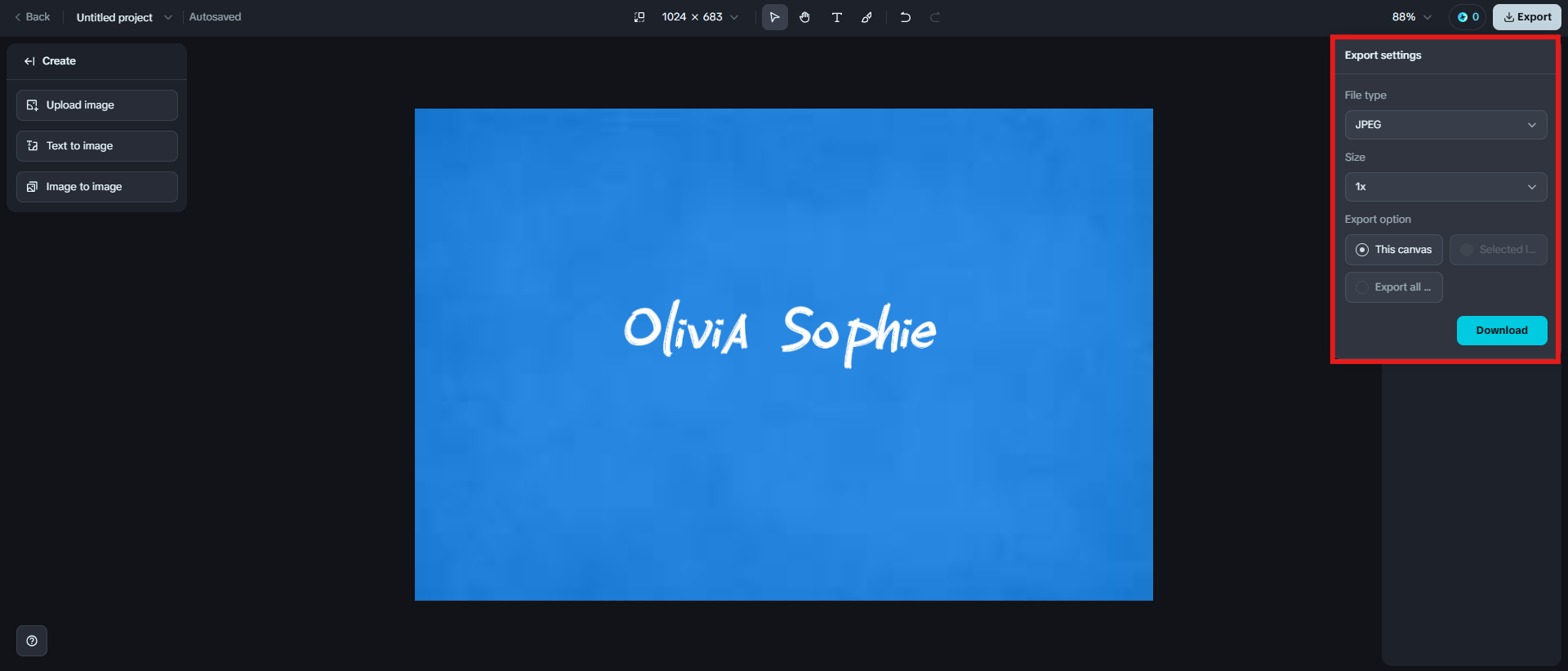Pick the brush paint tool
The height and width of the screenshot is (671, 1568).
(x=867, y=17)
